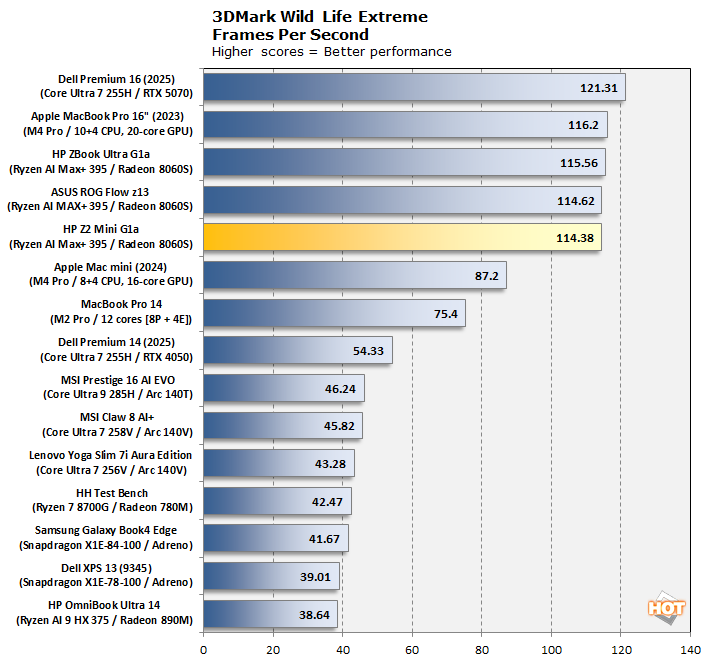
Task: Click the 54.33 score value
Action: point(368,351)
